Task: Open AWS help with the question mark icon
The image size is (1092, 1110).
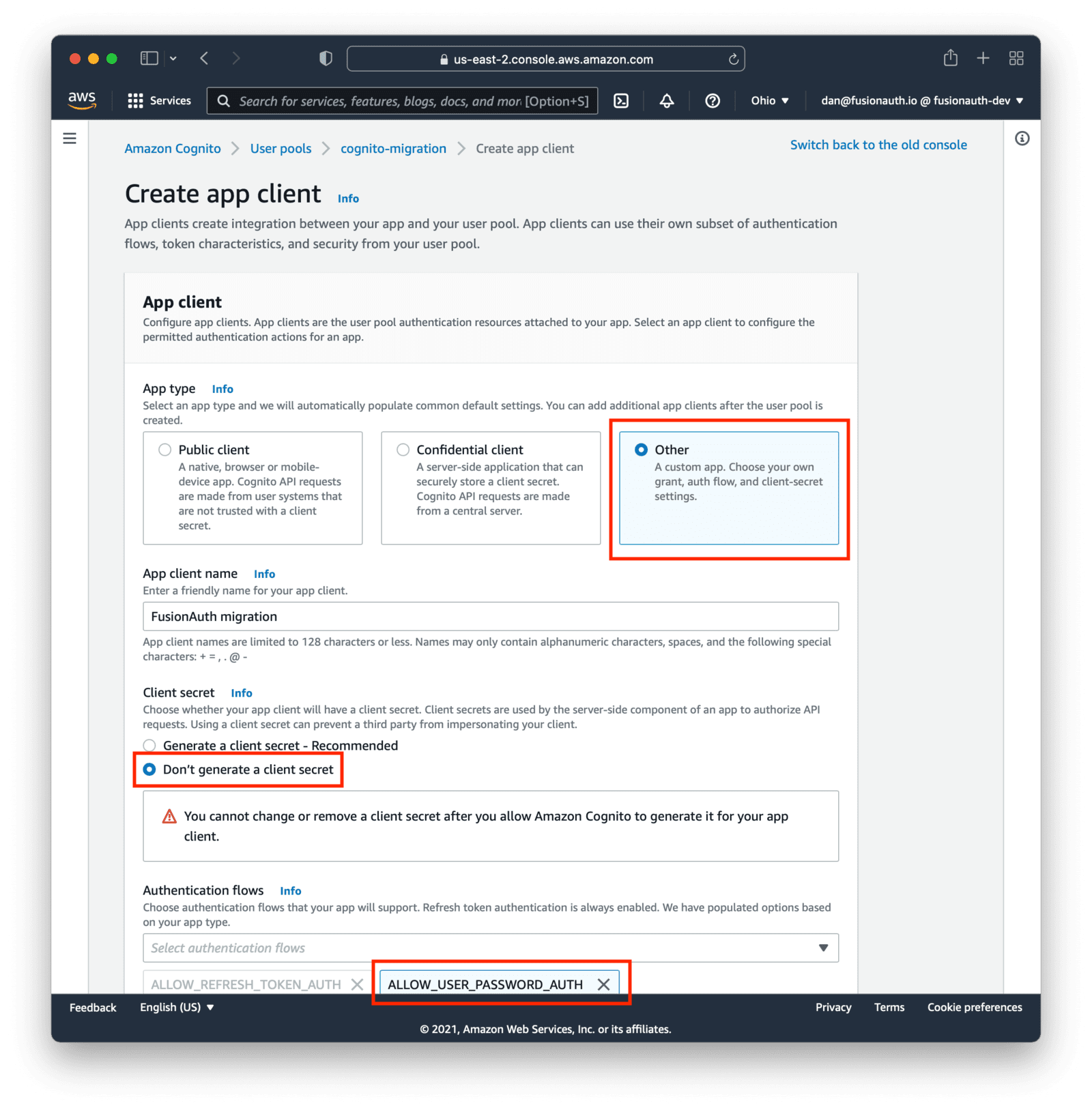Action: [x=713, y=100]
